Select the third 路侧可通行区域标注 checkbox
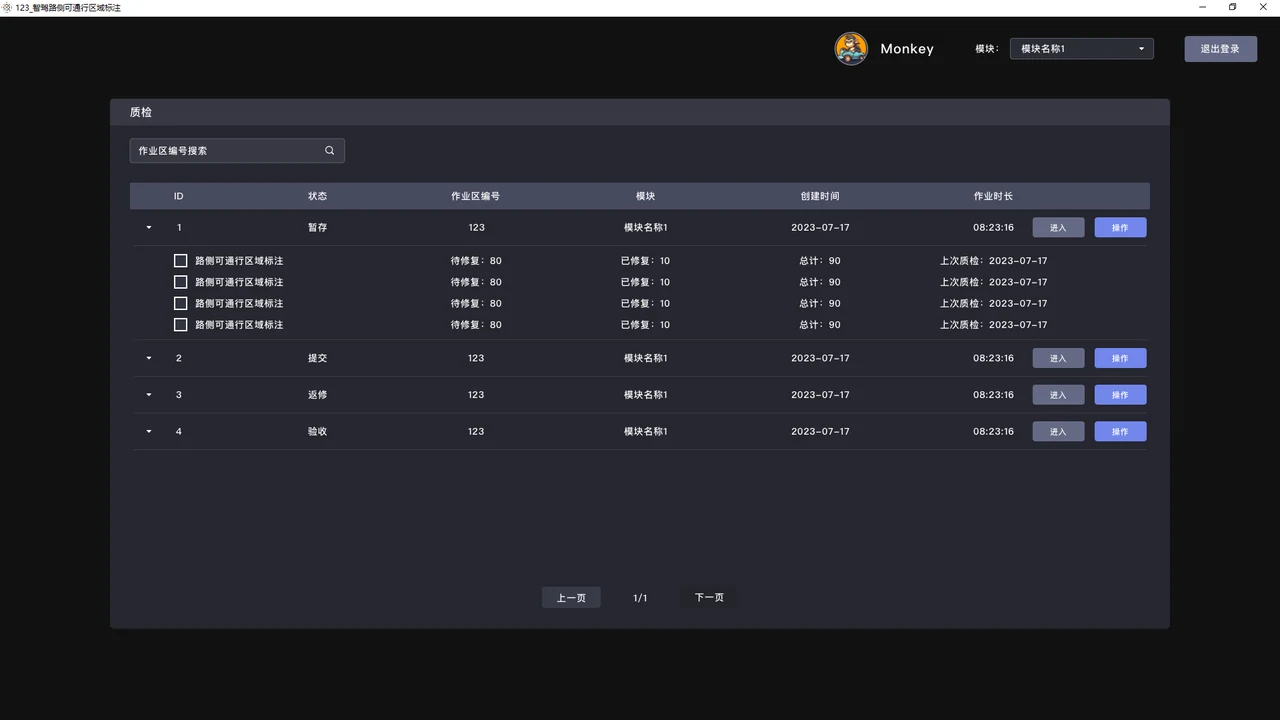1280x720 pixels. tap(181, 303)
